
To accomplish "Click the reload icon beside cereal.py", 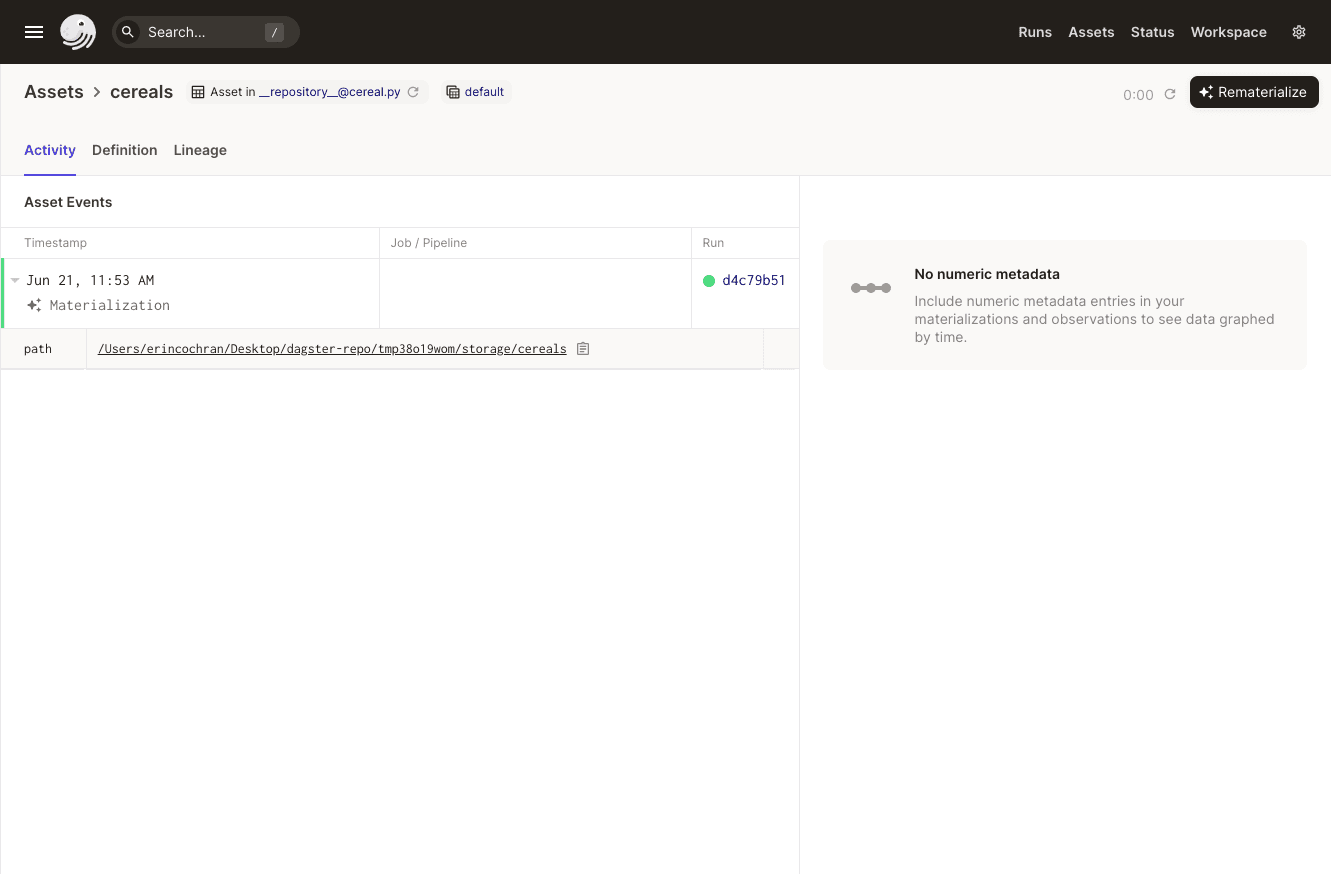I will (413, 92).
